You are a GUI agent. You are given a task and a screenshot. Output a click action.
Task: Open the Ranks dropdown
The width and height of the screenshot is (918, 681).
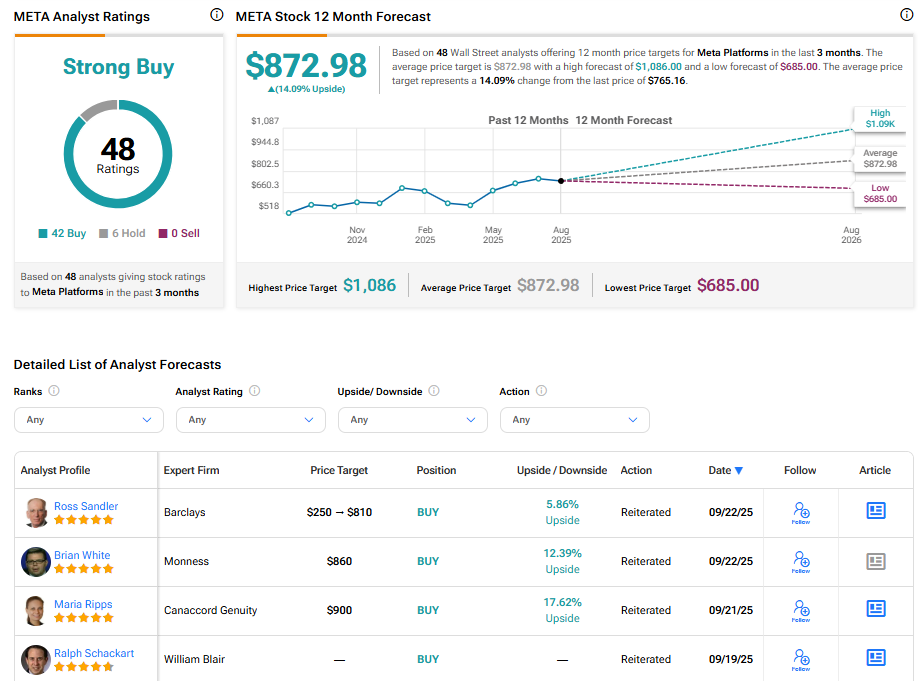tap(89, 420)
